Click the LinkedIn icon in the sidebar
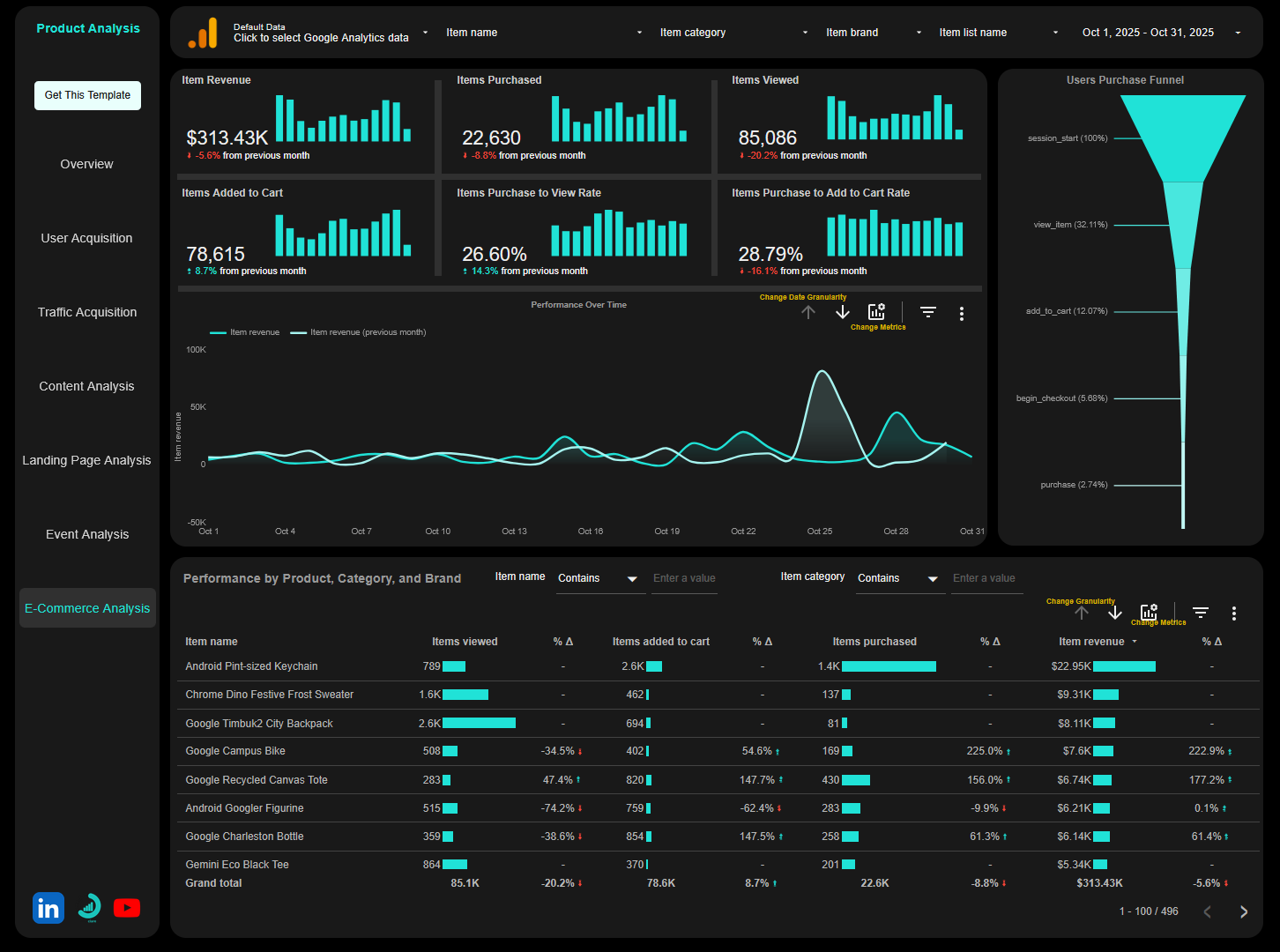Image resolution: width=1280 pixels, height=952 pixels. pyautogui.click(x=48, y=907)
